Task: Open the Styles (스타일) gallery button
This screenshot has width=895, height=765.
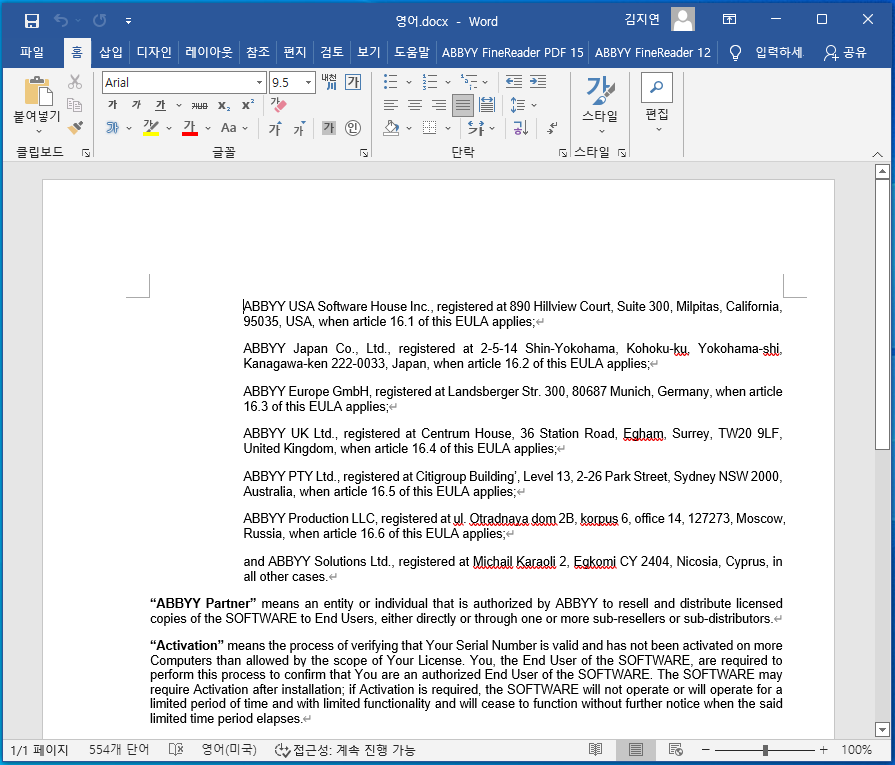Action: [x=600, y=105]
